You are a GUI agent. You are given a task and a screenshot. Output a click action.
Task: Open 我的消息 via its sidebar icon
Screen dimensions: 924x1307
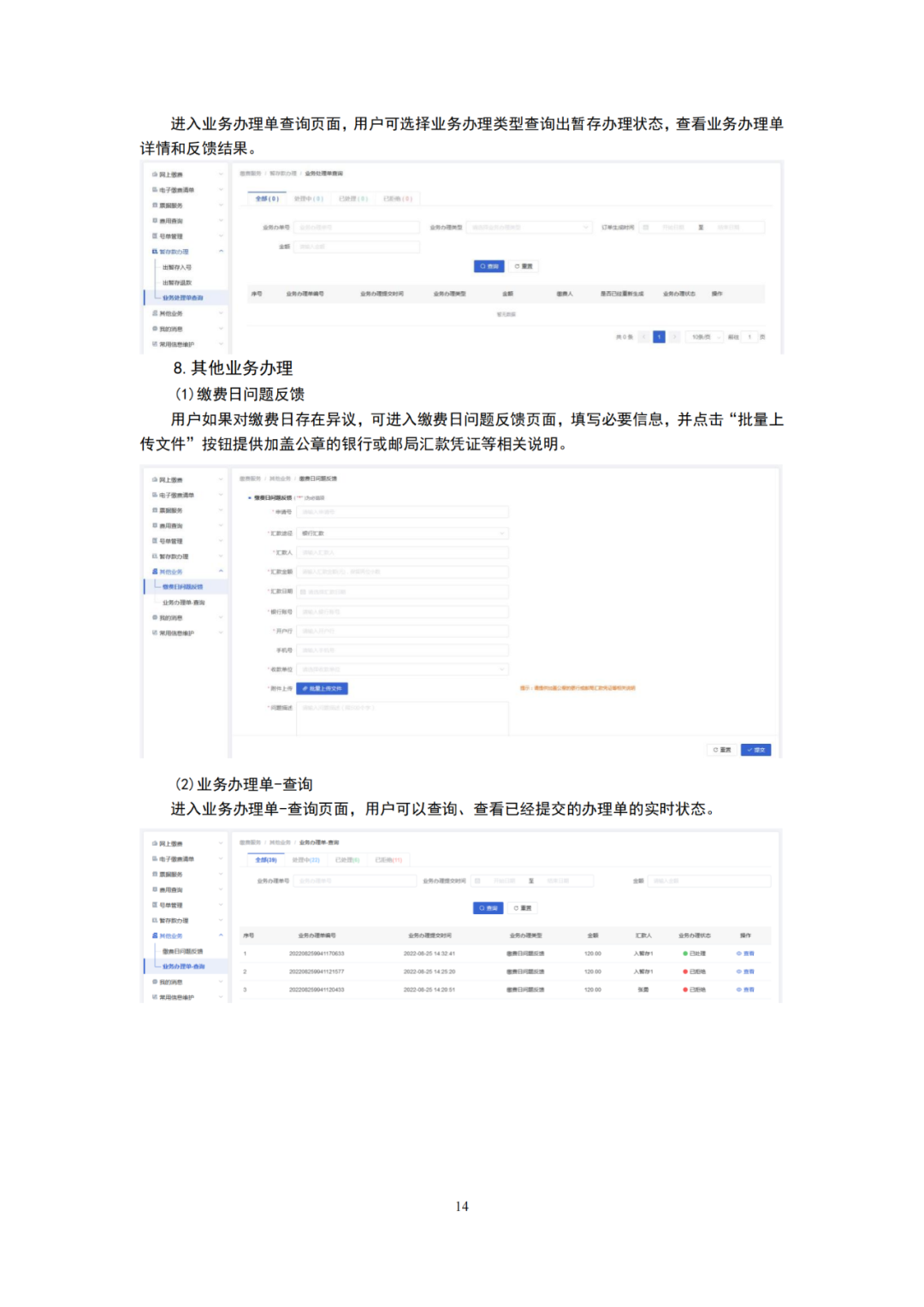coord(155,618)
